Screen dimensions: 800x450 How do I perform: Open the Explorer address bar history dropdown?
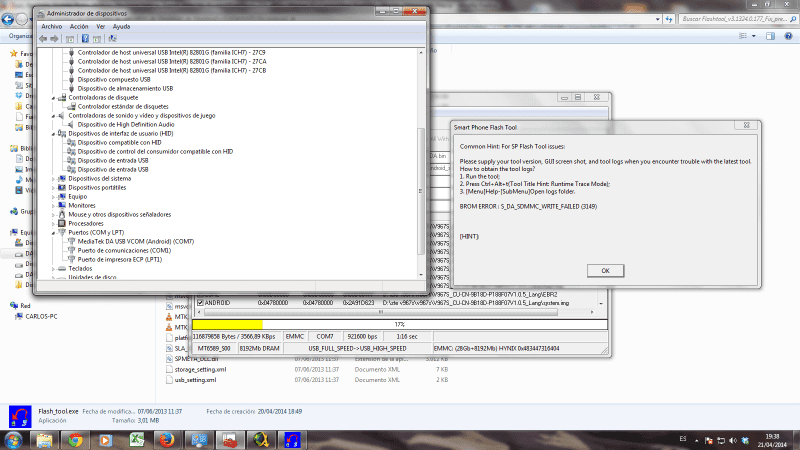657,19
